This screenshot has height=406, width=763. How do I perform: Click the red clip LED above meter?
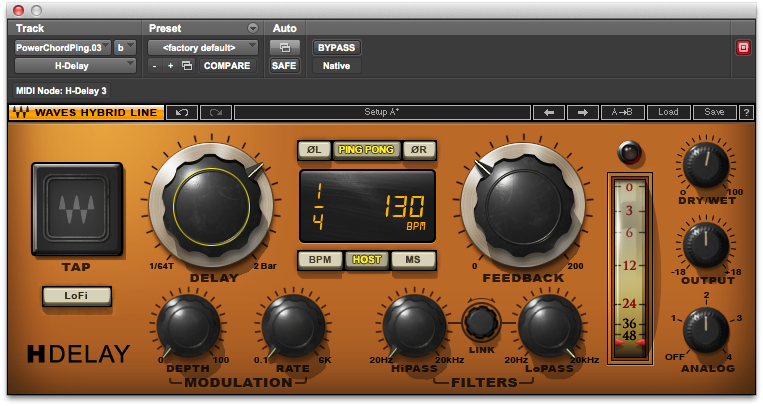(629, 152)
